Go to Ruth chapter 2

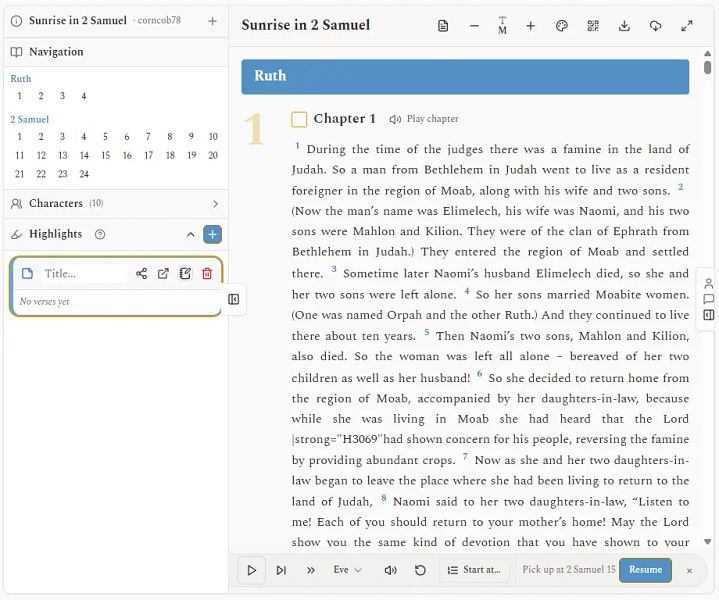[41, 96]
